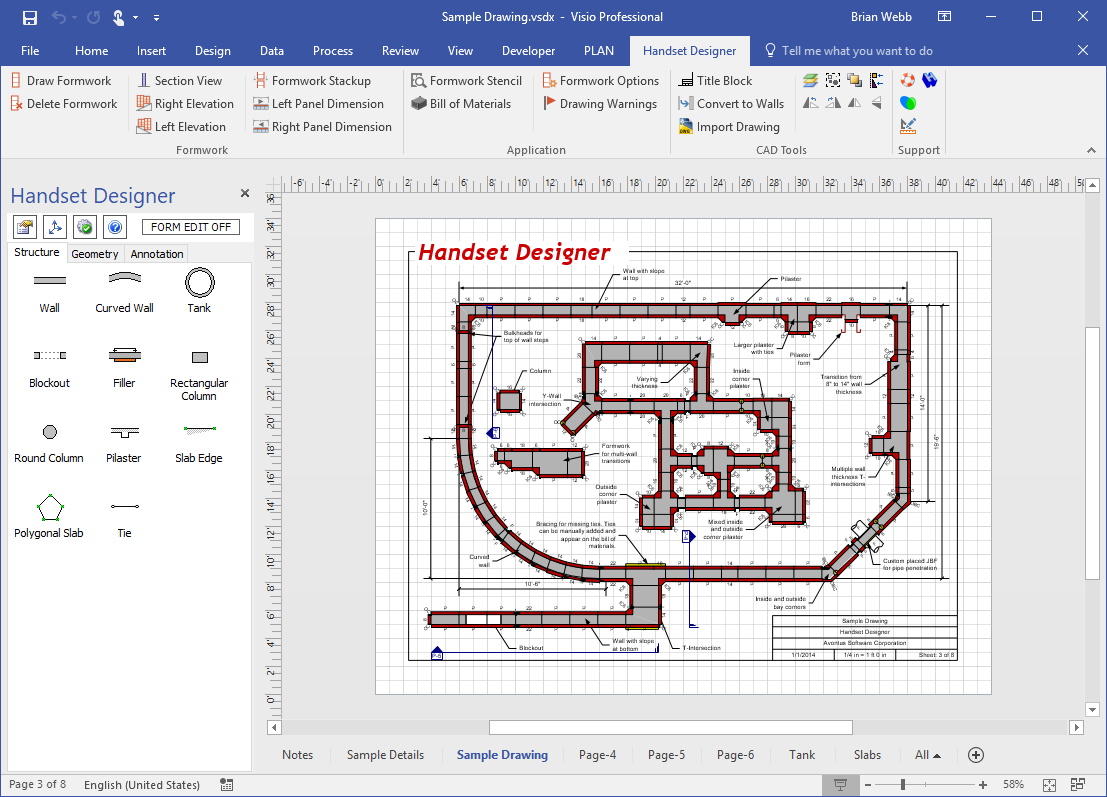Click the zoom slider handle in the status bar
1107x797 pixels.
click(902, 784)
